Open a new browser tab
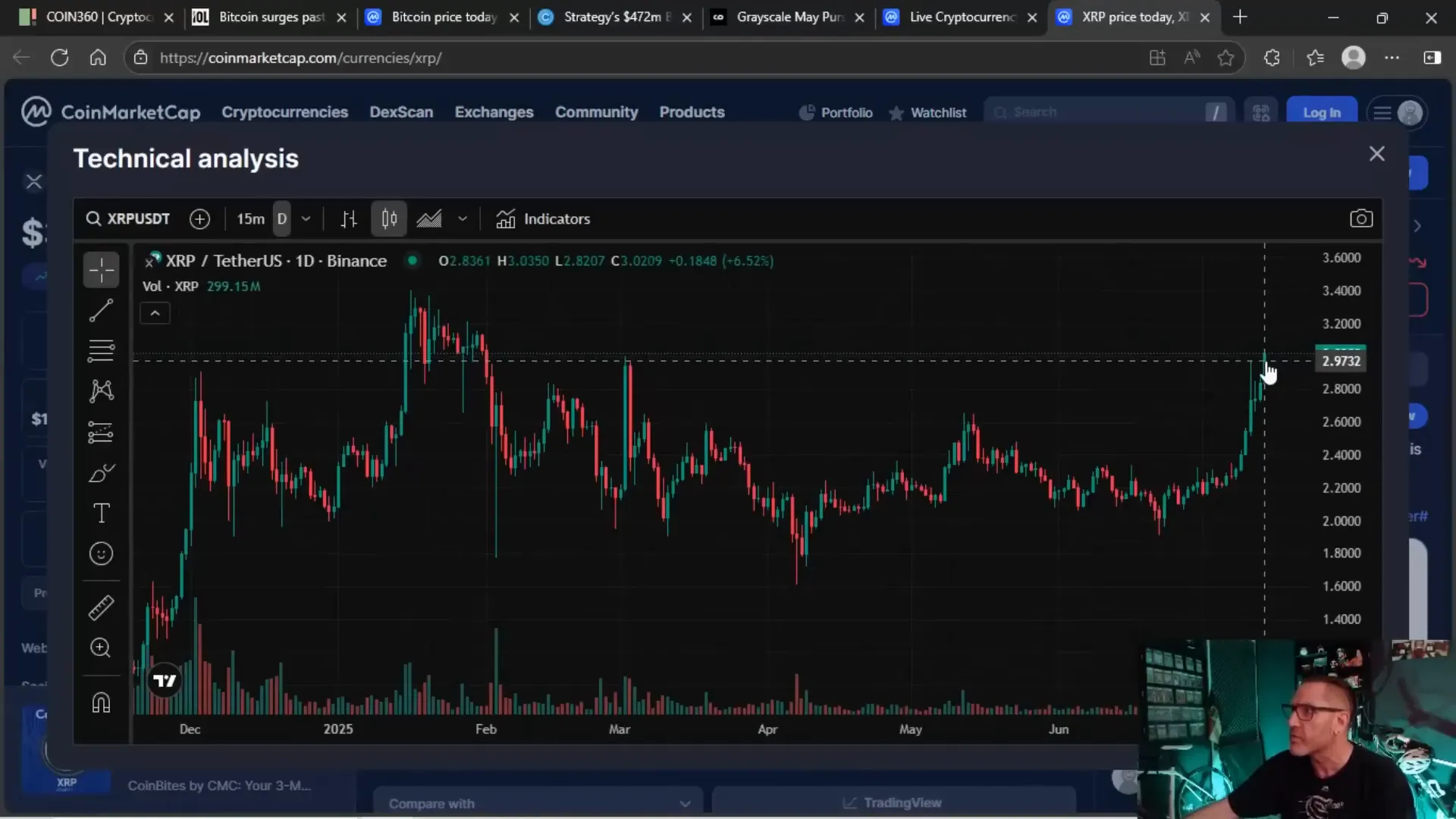Screen dimensions: 1456x819 pyautogui.click(x=1240, y=17)
